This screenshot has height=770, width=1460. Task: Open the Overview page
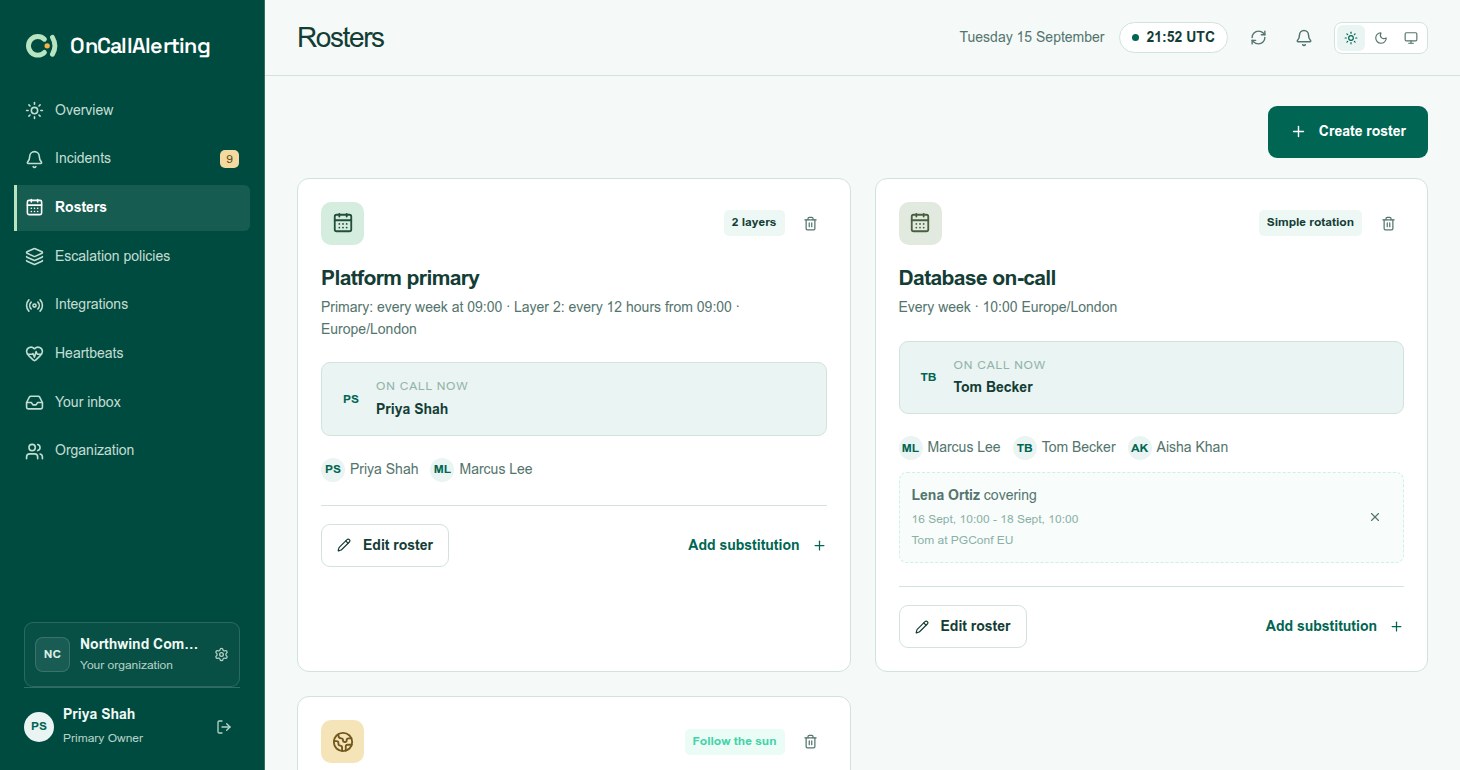click(x=132, y=110)
